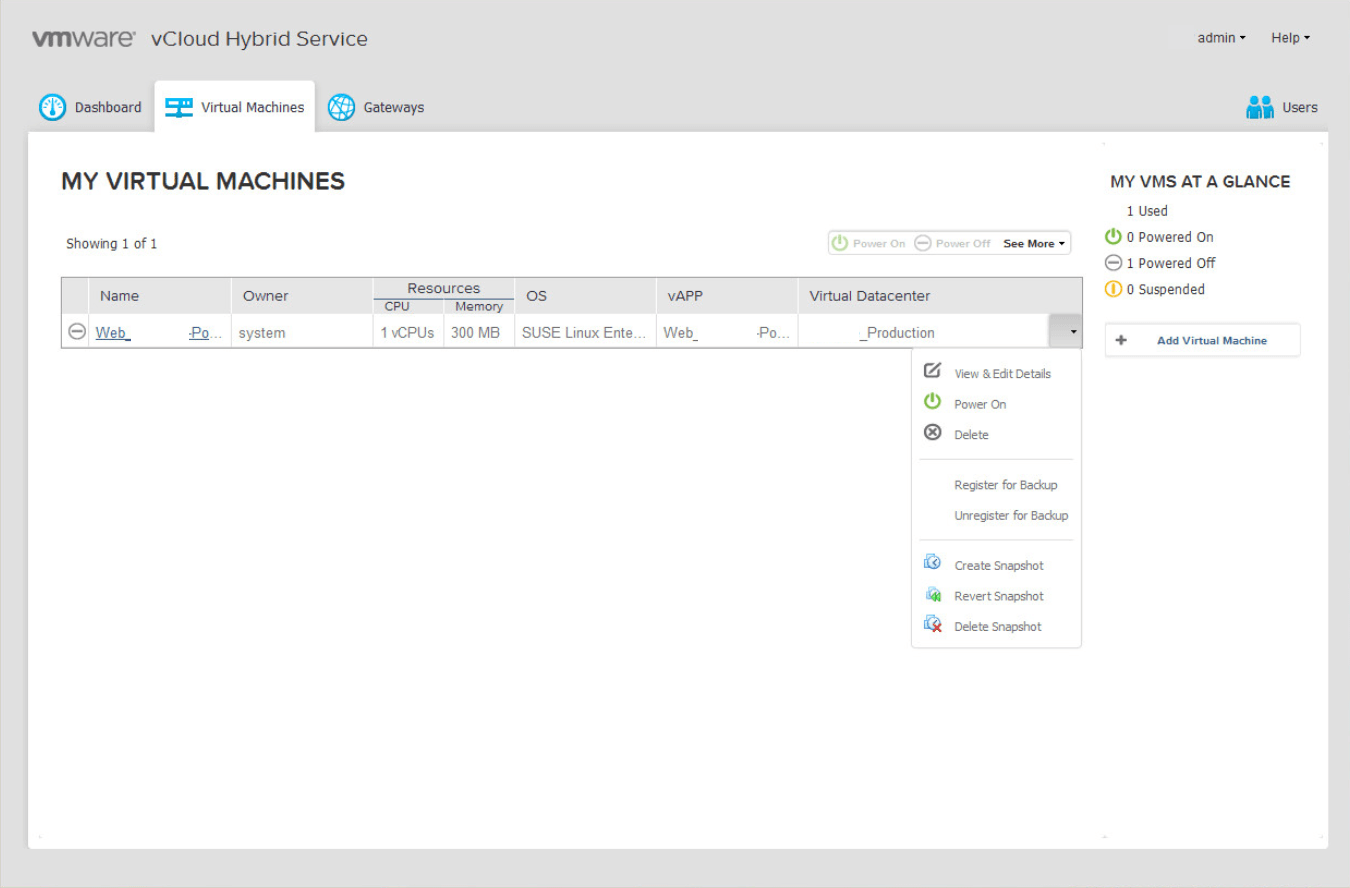Click the '1 Used' glance text
This screenshot has height=888, width=1350.
[x=1147, y=211]
